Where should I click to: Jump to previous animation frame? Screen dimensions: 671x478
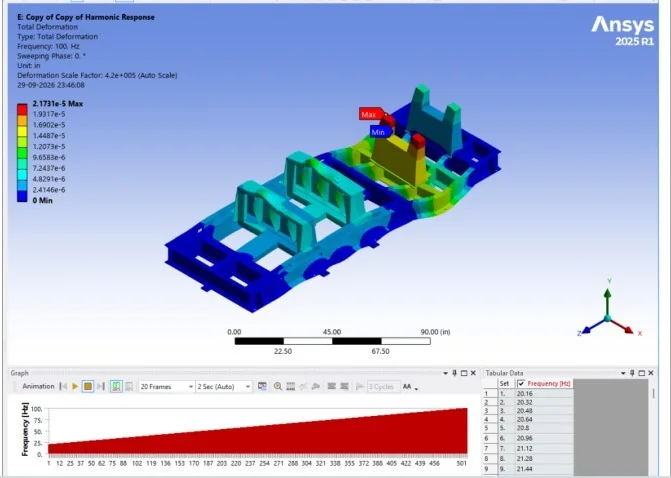pos(63,386)
